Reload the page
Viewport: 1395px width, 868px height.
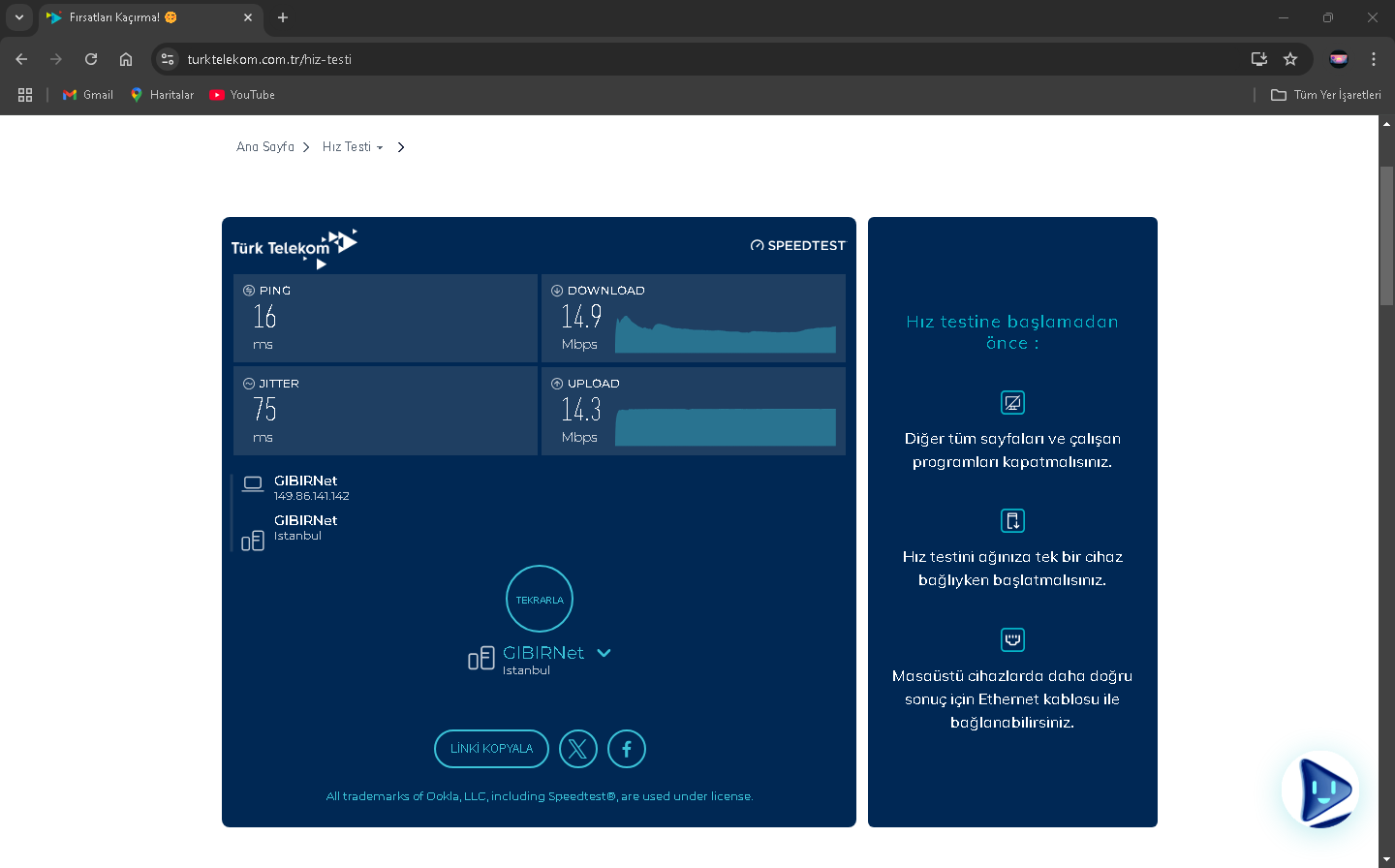click(91, 59)
